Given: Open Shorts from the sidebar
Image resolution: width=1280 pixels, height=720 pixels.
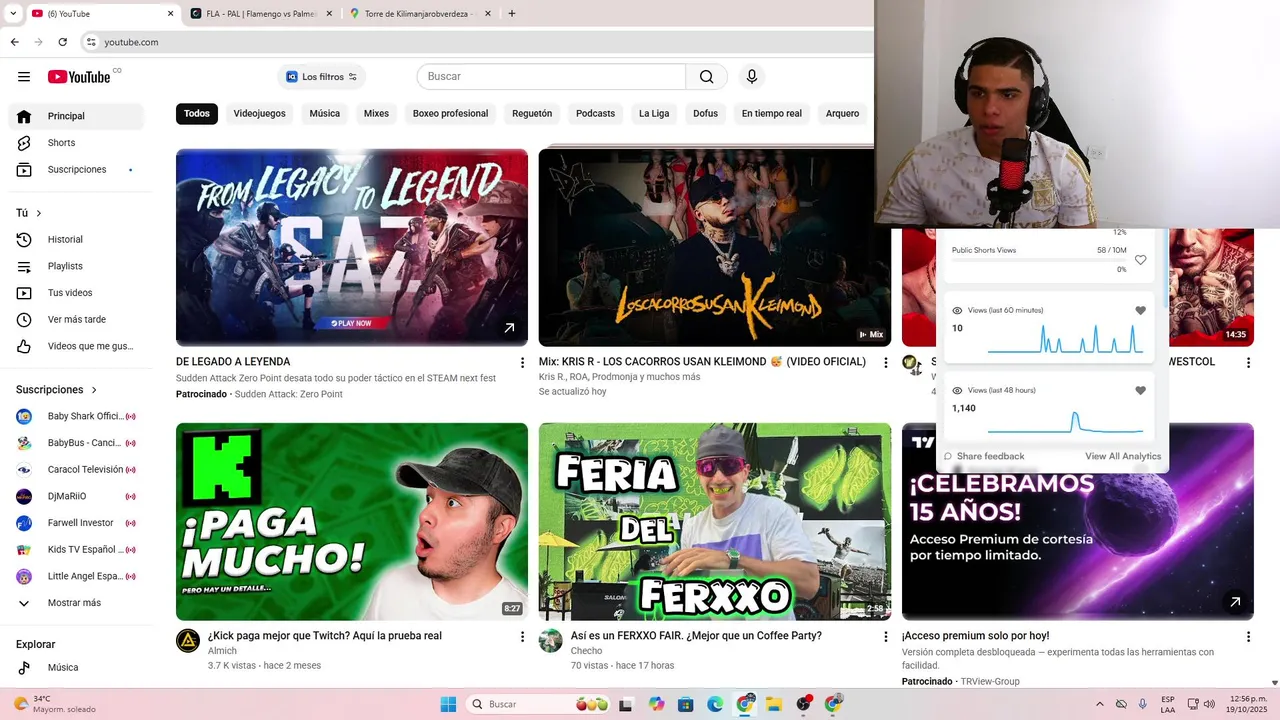Looking at the screenshot, I should click(76, 143).
